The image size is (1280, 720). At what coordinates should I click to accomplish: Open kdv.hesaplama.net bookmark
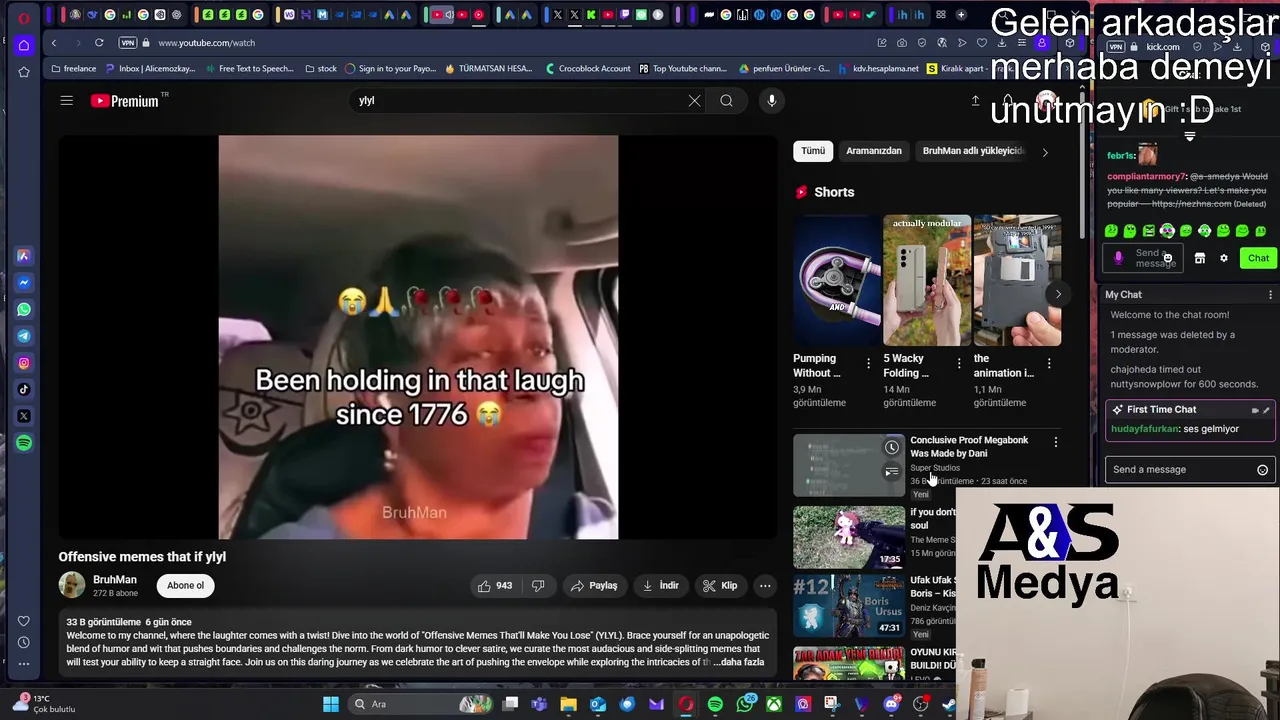pos(879,69)
